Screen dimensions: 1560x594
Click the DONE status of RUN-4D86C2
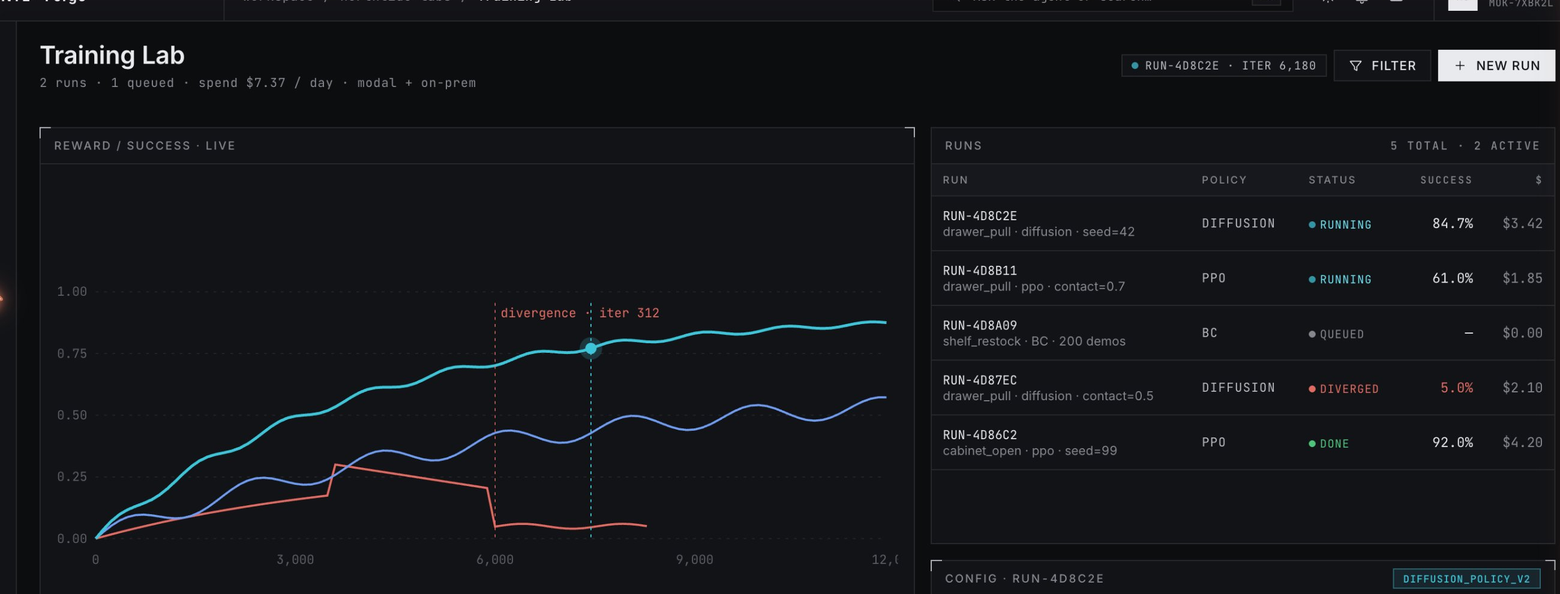(1329, 444)
